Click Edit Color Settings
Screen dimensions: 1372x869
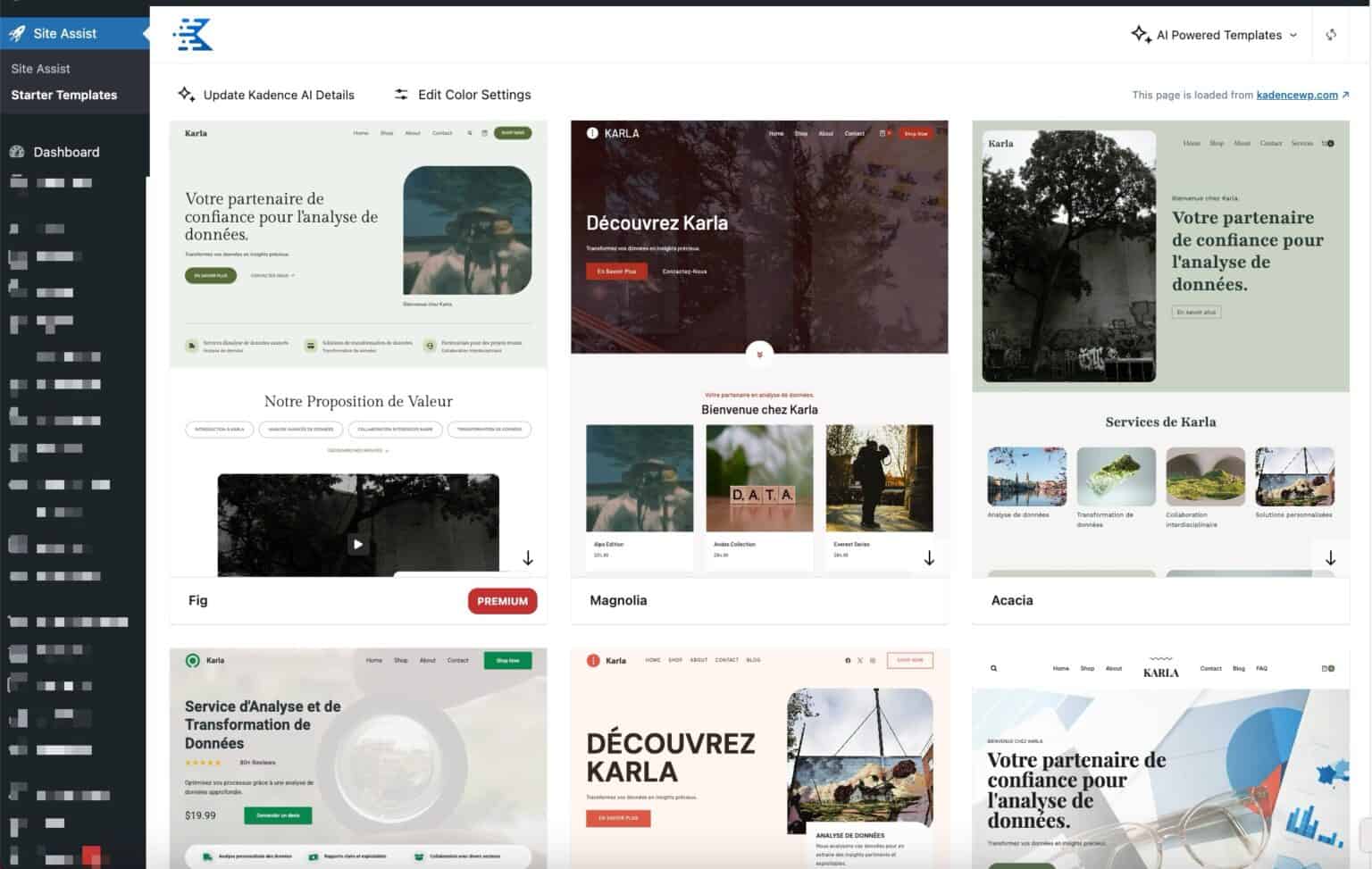click(x=474, y=94)
